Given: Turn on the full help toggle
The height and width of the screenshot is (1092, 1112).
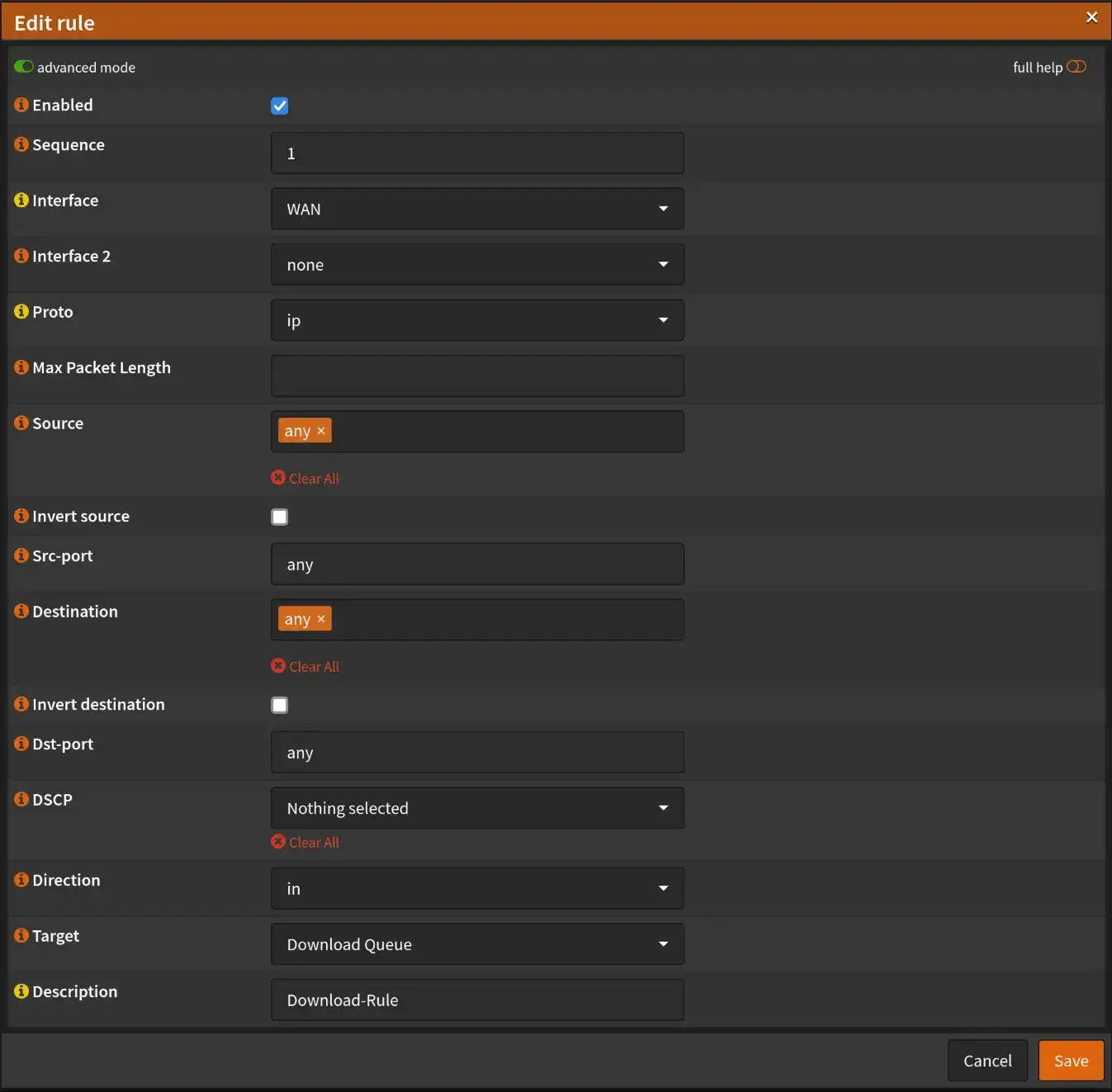Looking at the screenshot, I should [1076, 67].
